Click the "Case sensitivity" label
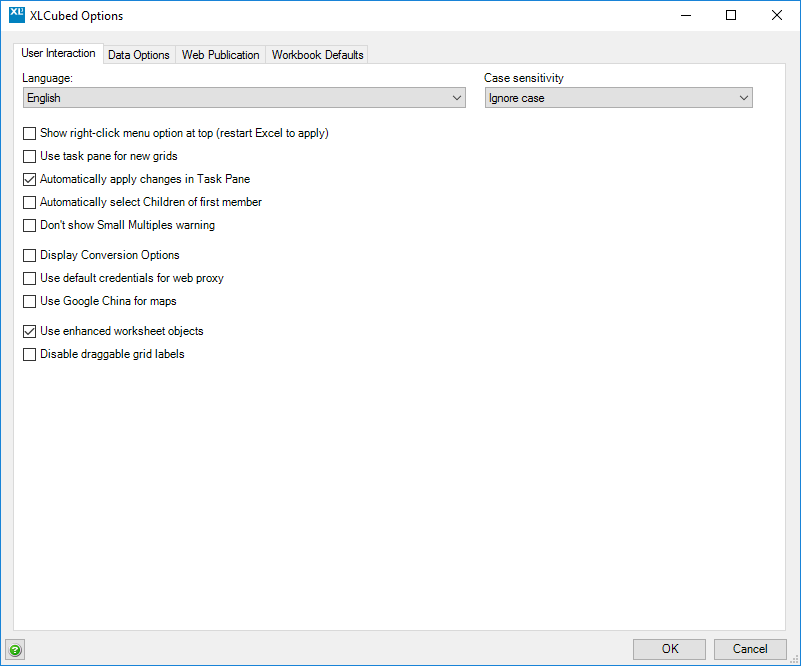This screenshot has width=801, height=666. [524, 78]
